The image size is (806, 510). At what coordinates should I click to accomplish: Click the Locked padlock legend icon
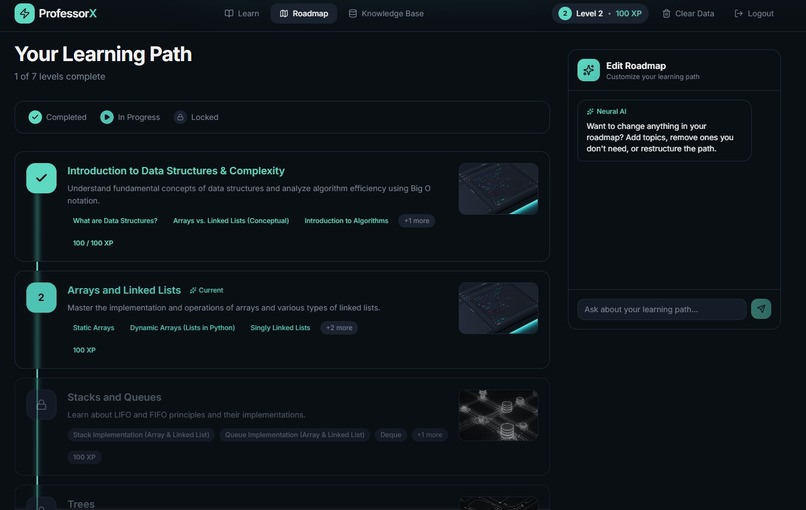180,117
